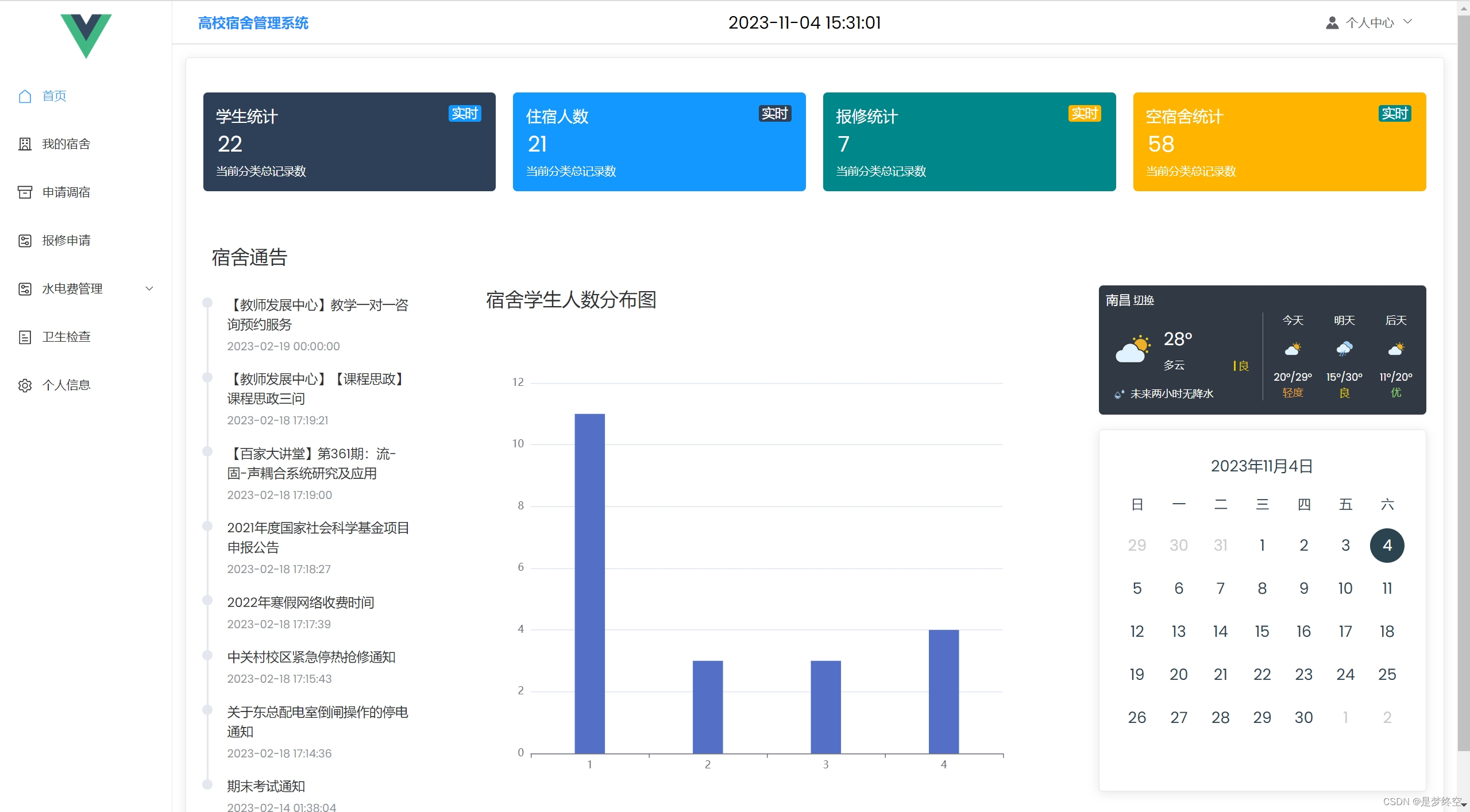Click the 卫生检查 hygiene inspection icon
The width and height of the screenshot is (1470, 812).
pyautogui.click(x=24, y=337)
